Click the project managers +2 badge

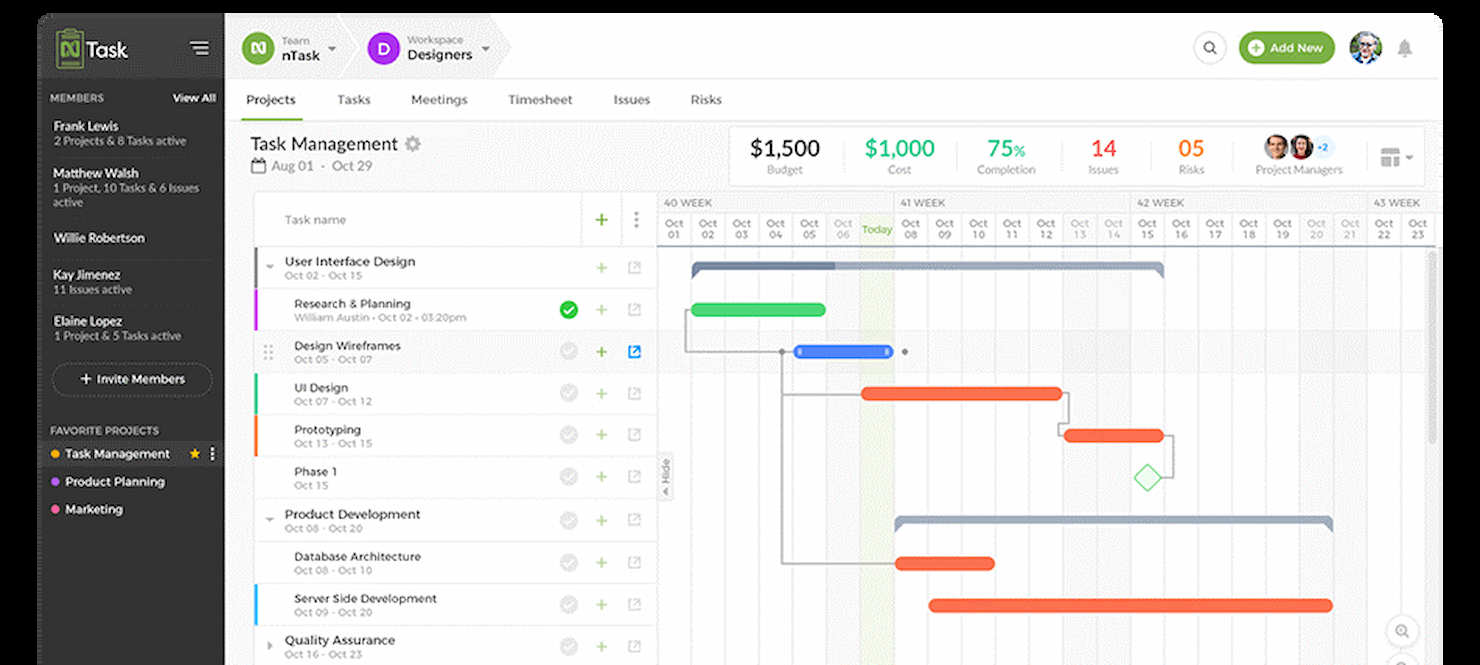point(1323,148)
